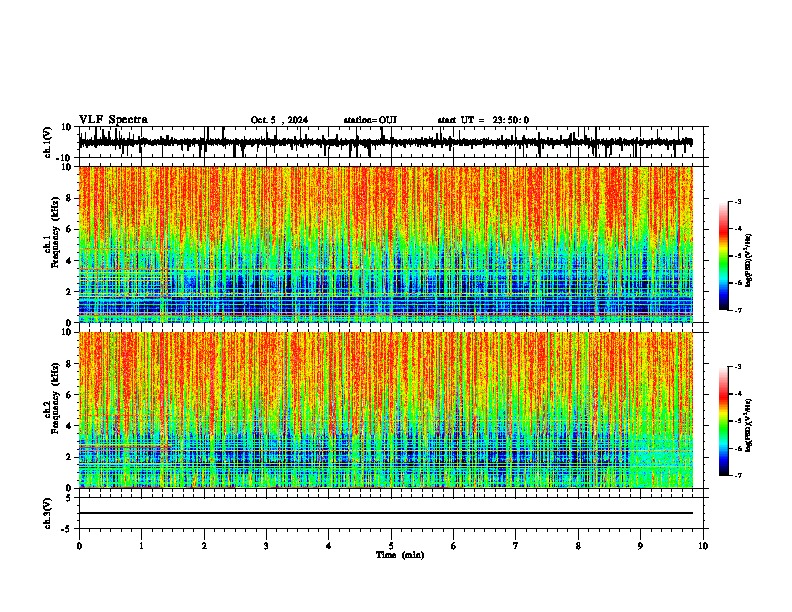Screen dimensions: 792x612
Task: Click the "-3" label on the ch.1 color scale
Action: [737, 202]
